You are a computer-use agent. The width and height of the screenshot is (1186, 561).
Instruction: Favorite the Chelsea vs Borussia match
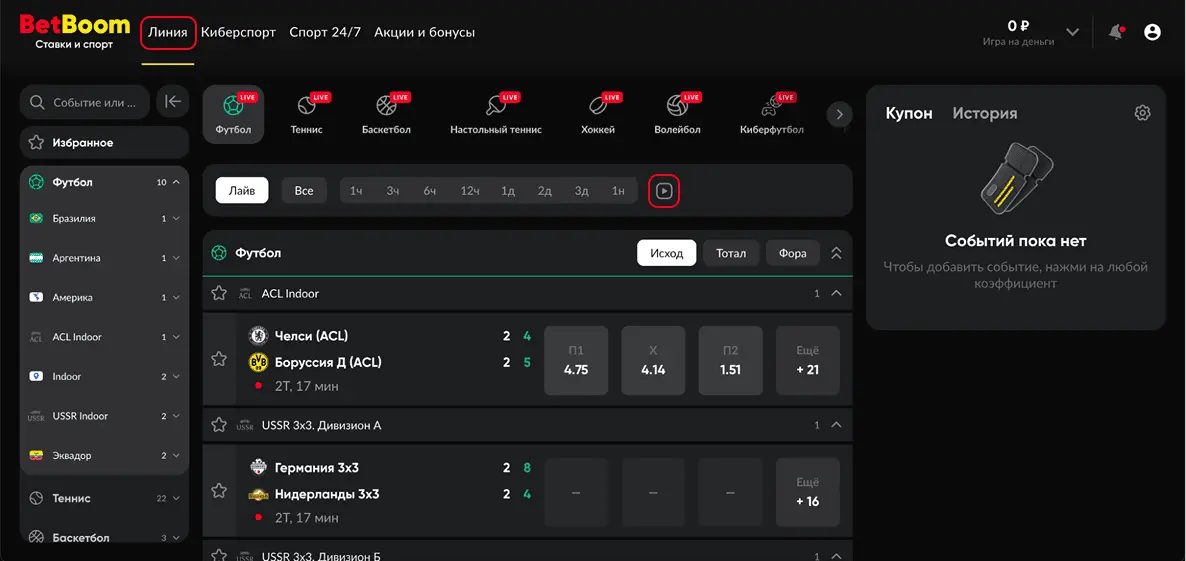(219, 359)
